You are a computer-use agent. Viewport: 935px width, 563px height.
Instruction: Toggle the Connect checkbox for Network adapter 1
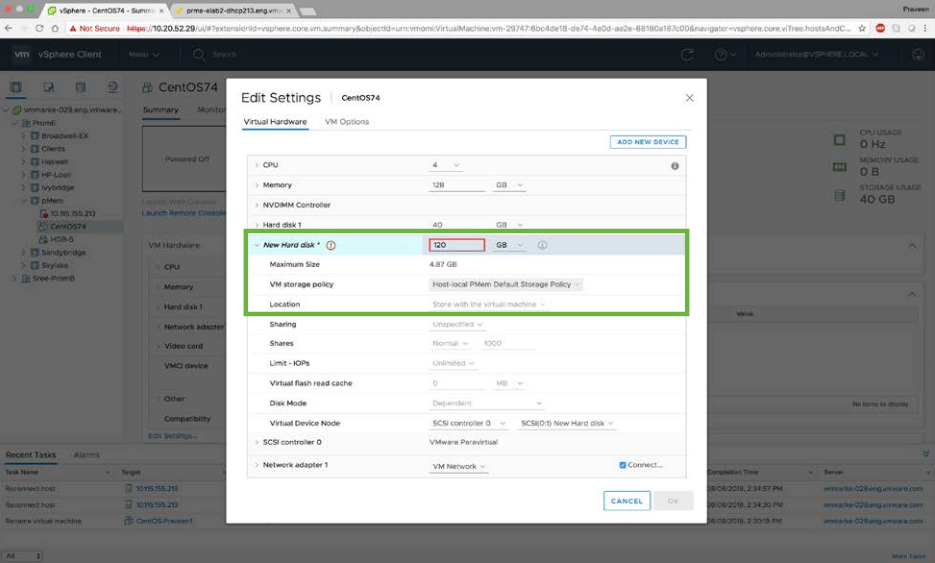pyautogui.click(x=623, y=465)
